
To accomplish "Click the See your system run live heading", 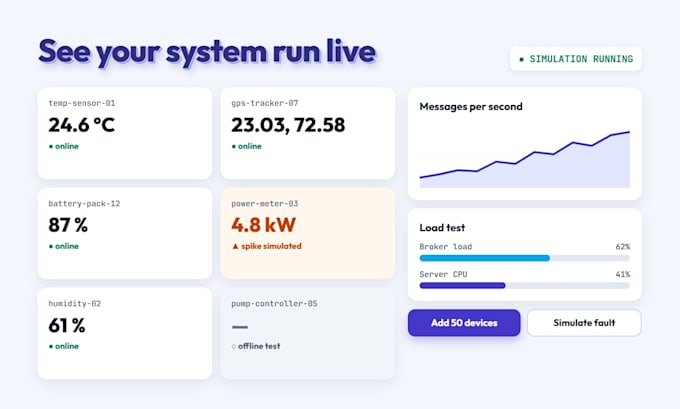I will tap(207, 52).
